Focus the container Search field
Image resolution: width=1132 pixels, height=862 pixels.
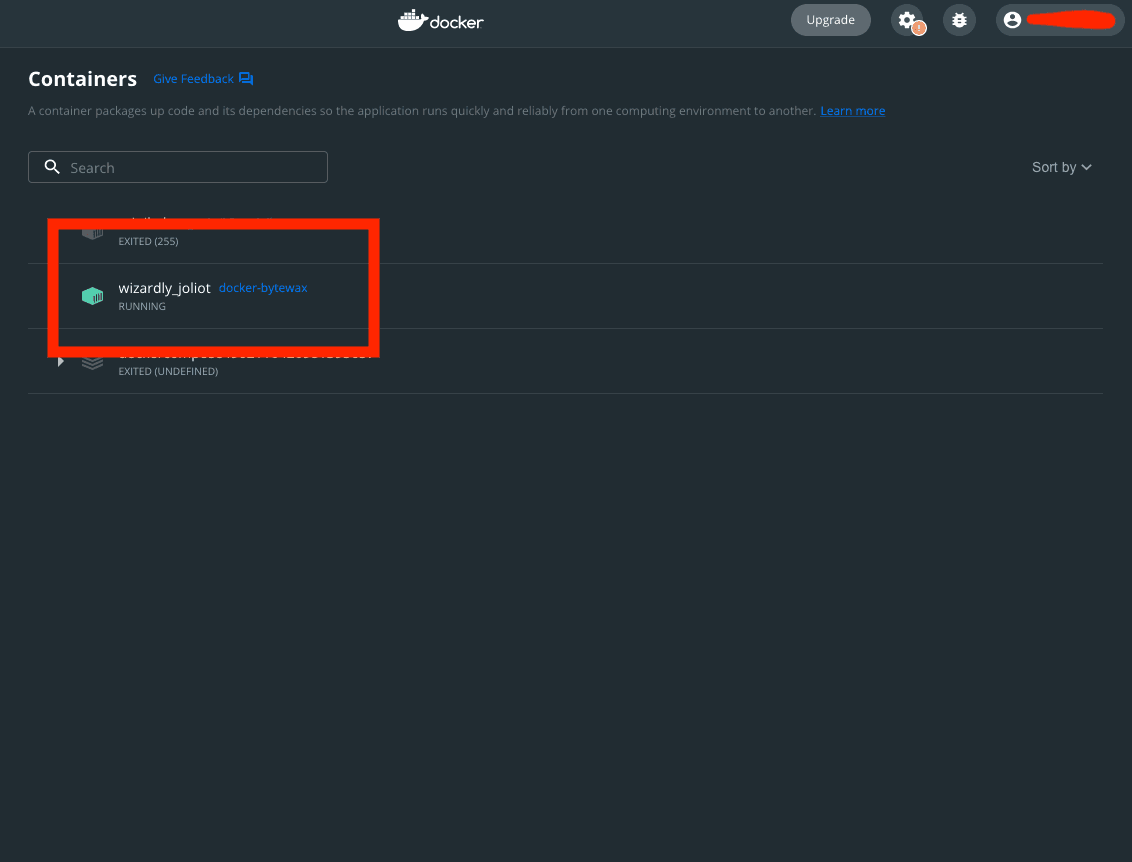click(190, 167)
